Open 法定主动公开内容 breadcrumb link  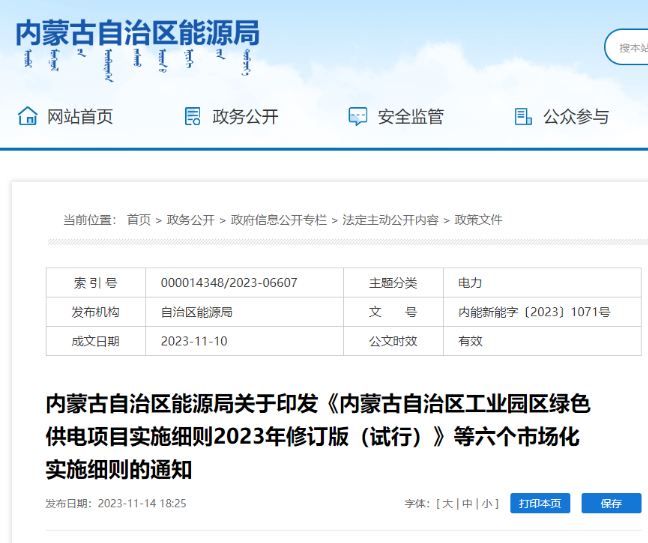390,220
